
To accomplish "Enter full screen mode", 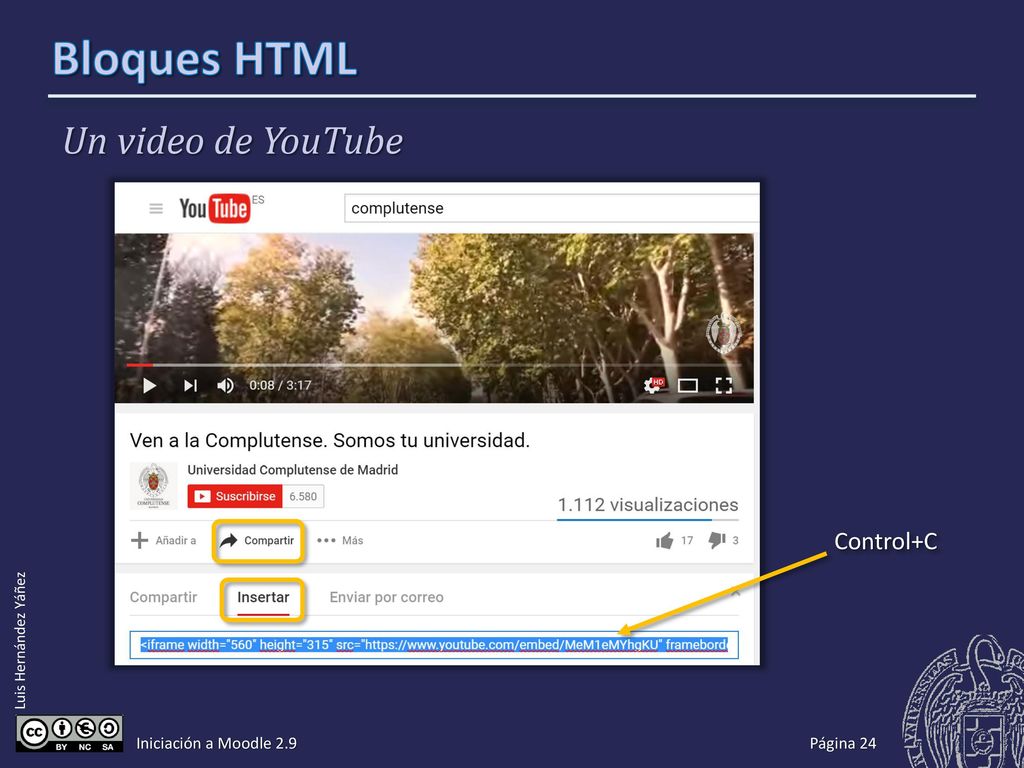I will [724, 385].
